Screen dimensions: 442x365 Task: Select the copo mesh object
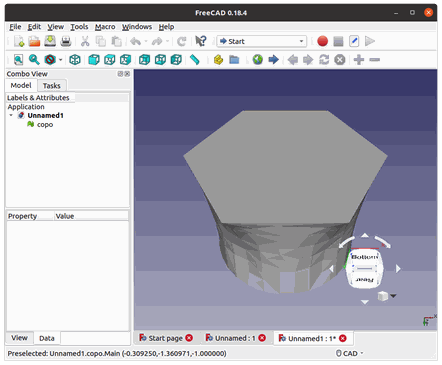(45, 124)
